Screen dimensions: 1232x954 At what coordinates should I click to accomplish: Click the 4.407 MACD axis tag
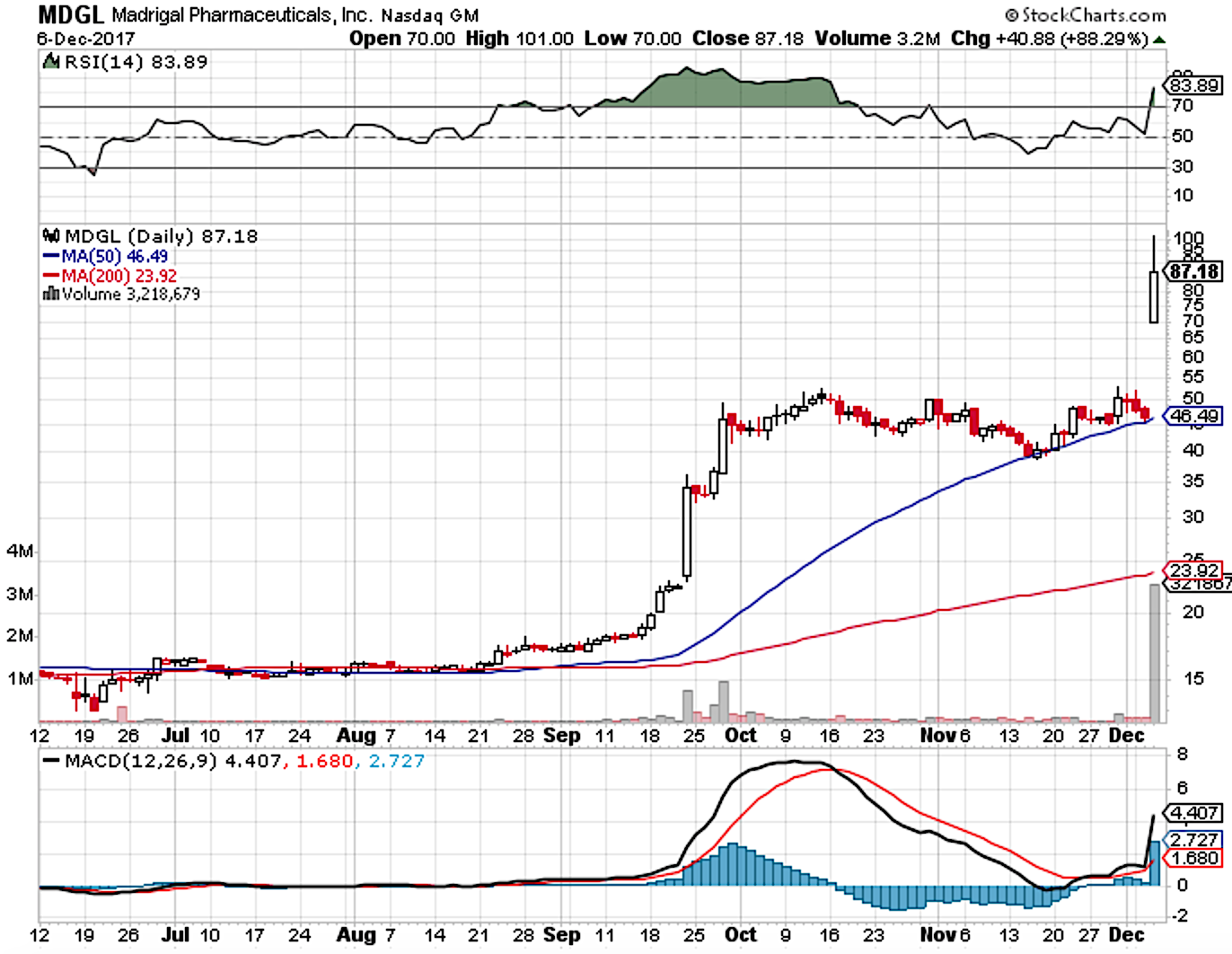point(1193,813)
